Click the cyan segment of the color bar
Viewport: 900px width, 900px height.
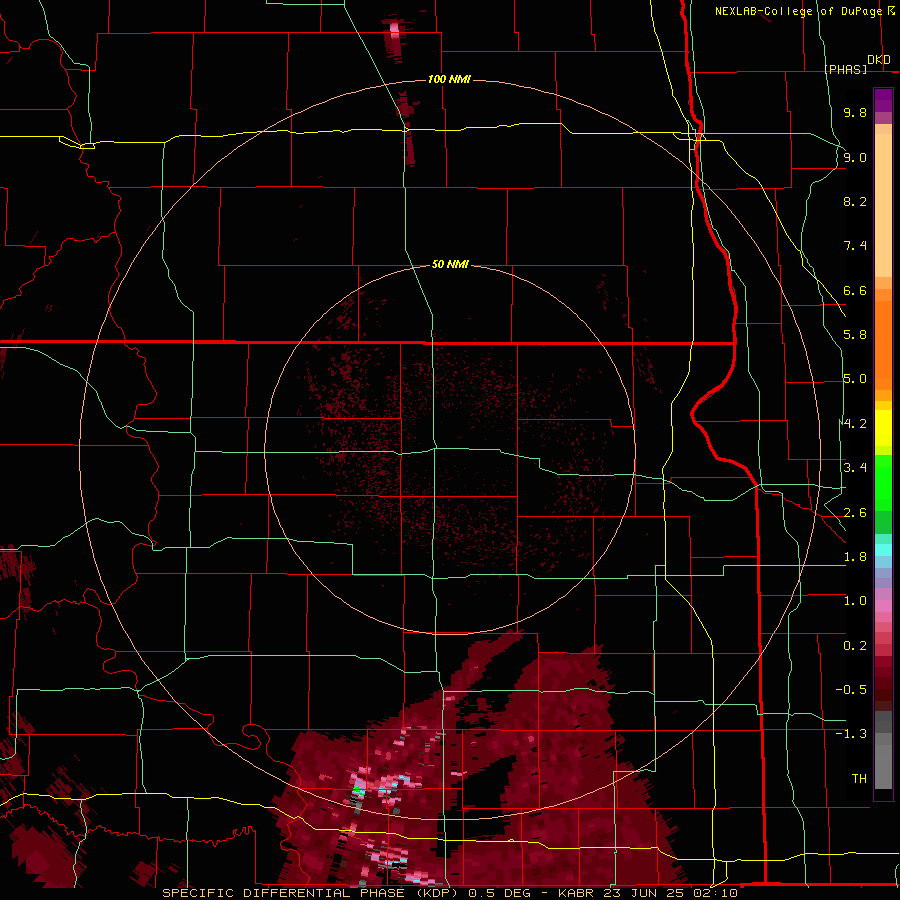[883, 550]
